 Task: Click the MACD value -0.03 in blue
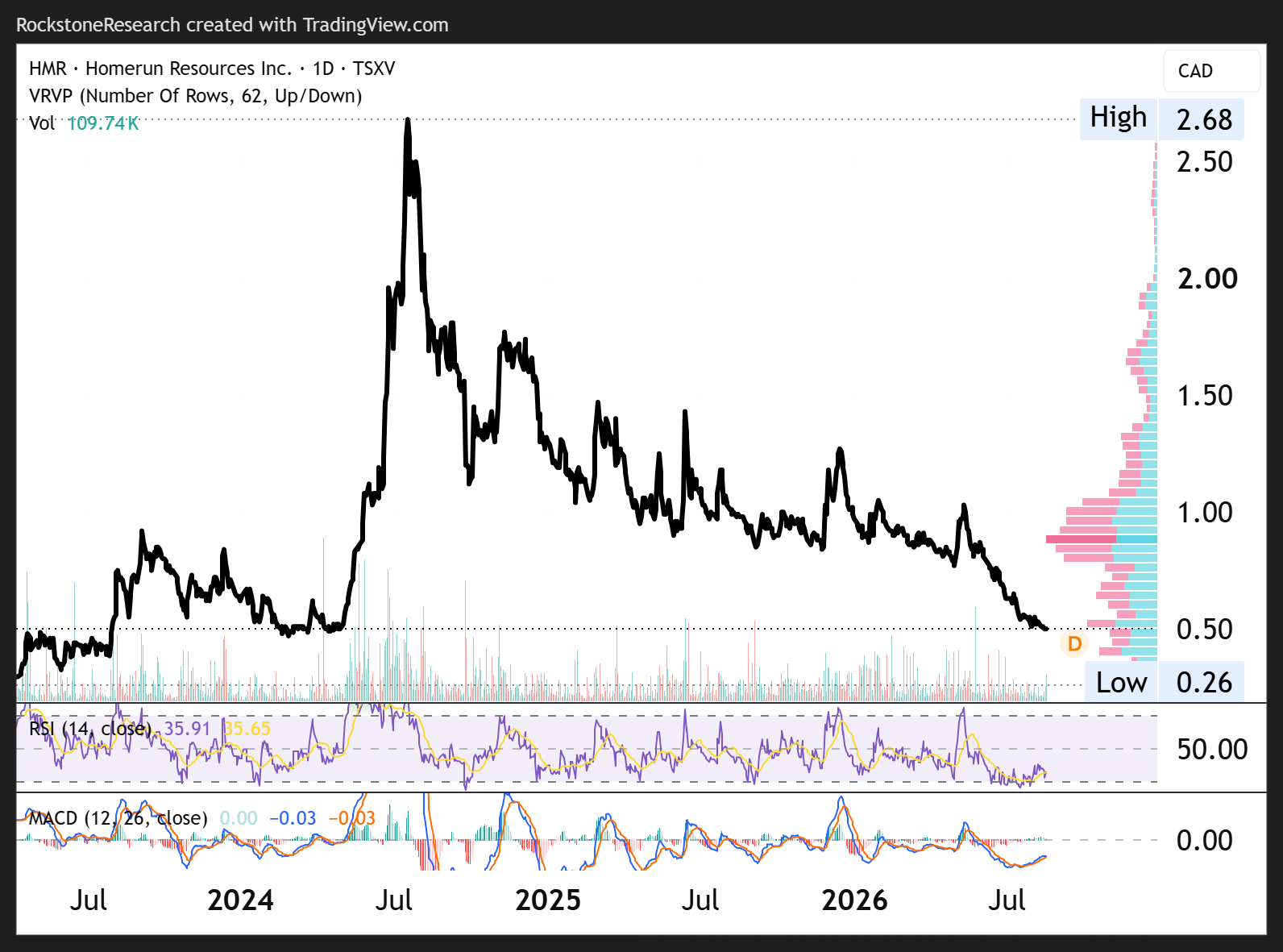[x=293, y=818]
